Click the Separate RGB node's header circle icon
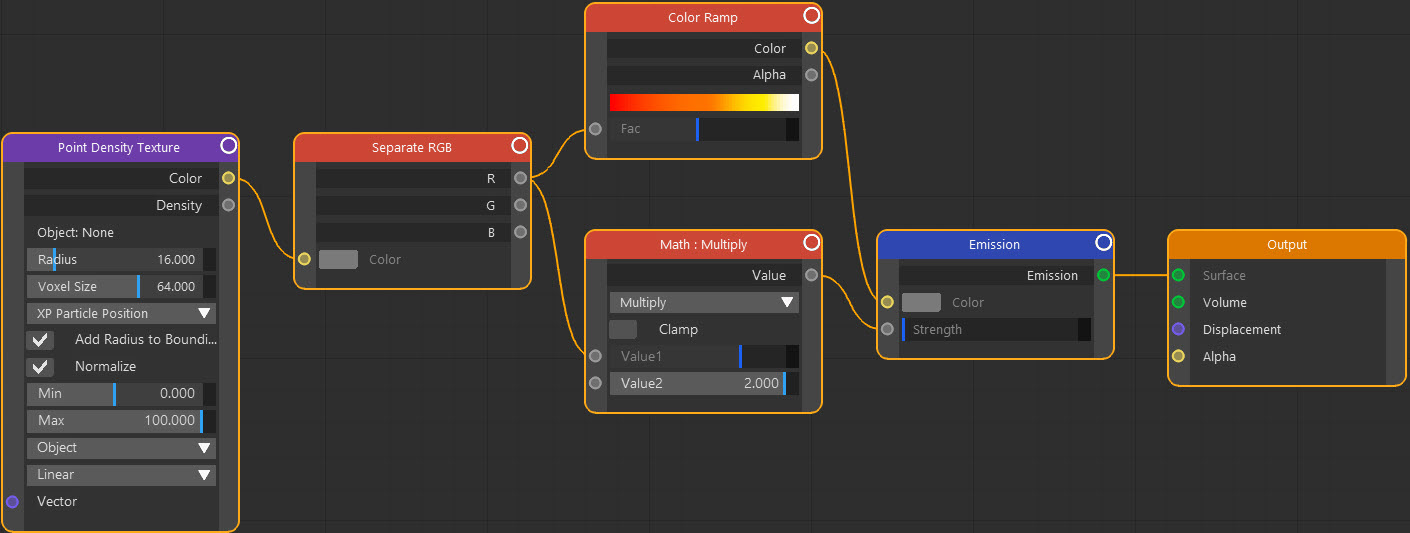This screenshot has height=533, width=1410. 519,146
